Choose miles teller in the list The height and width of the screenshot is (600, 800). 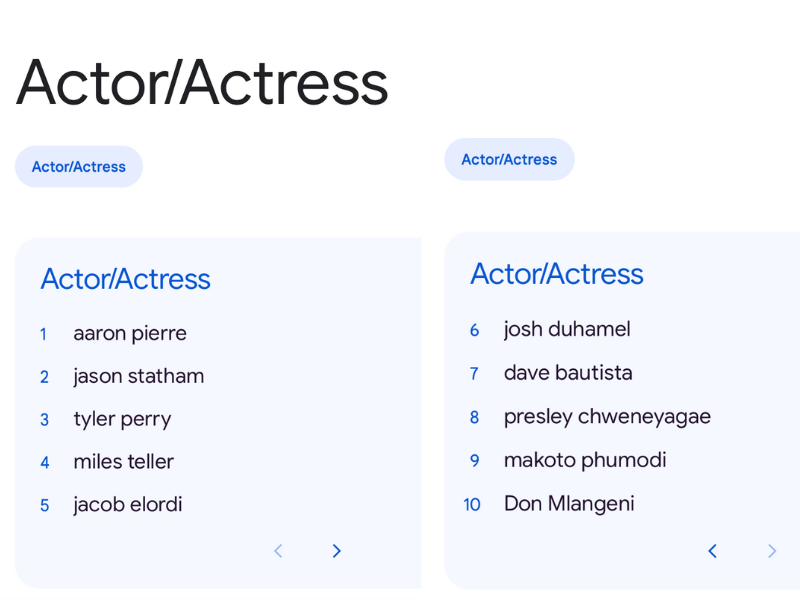123,462
